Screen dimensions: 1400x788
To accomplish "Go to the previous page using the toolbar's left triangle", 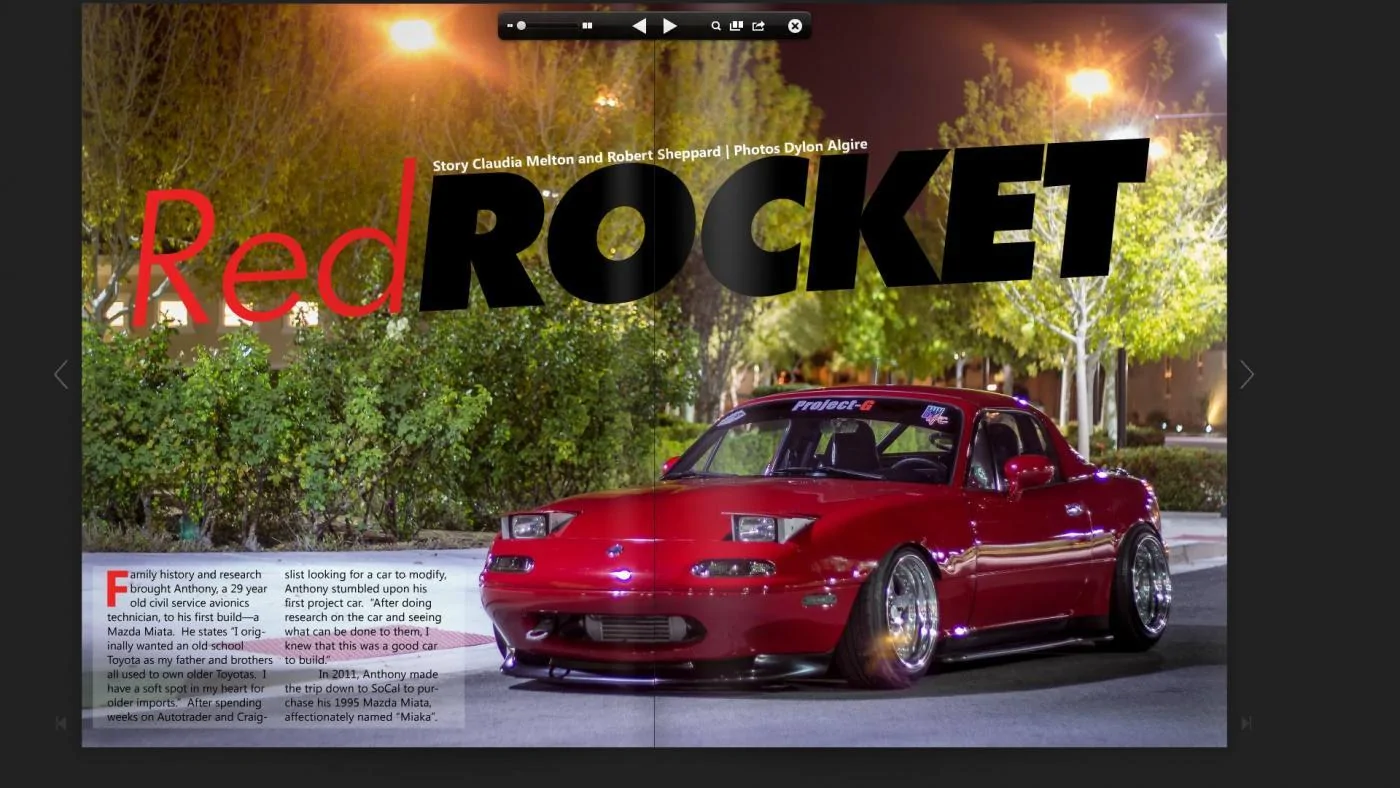I will click(639, 26).
